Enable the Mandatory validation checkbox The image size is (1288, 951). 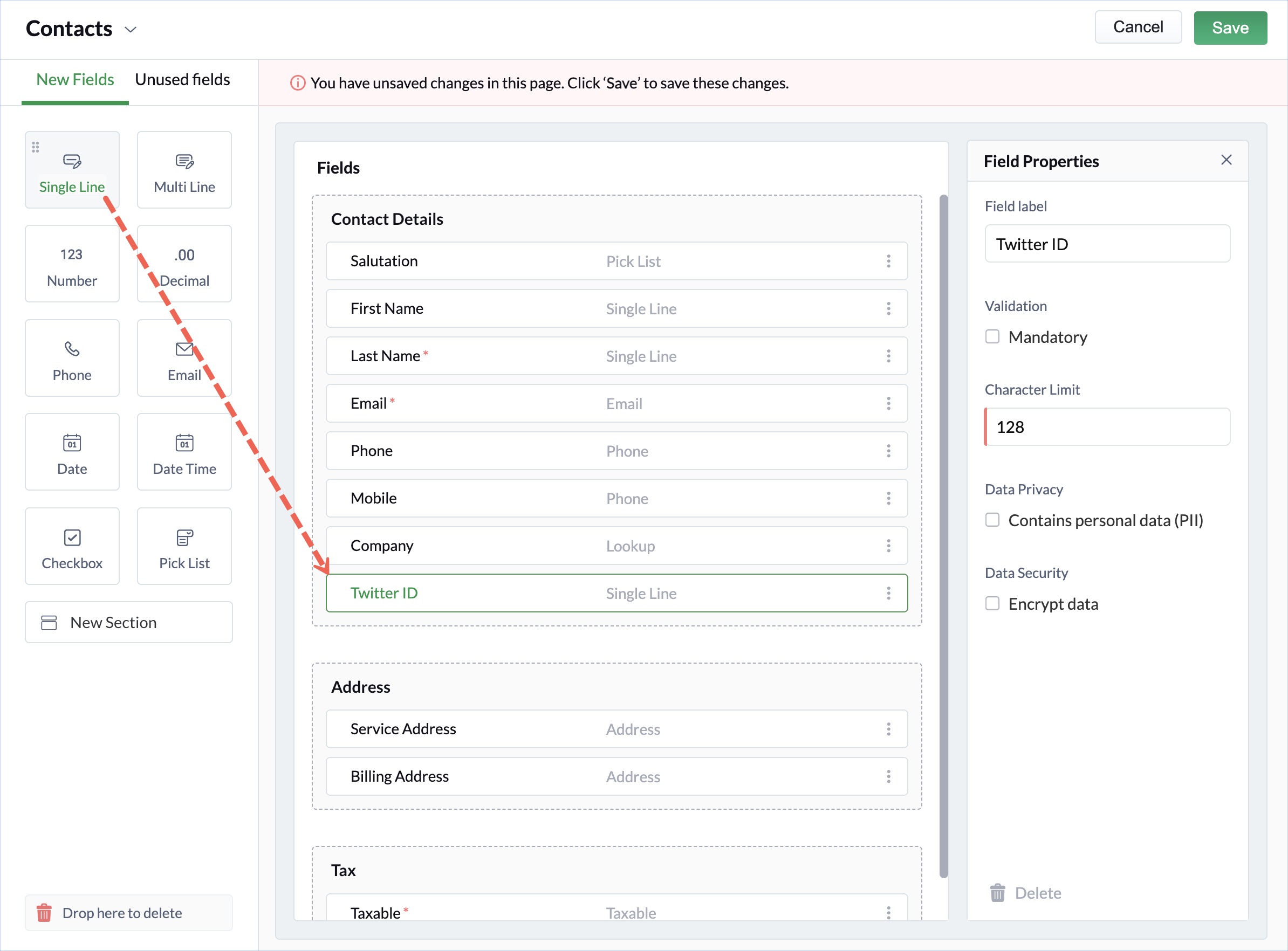pos(992,337)
